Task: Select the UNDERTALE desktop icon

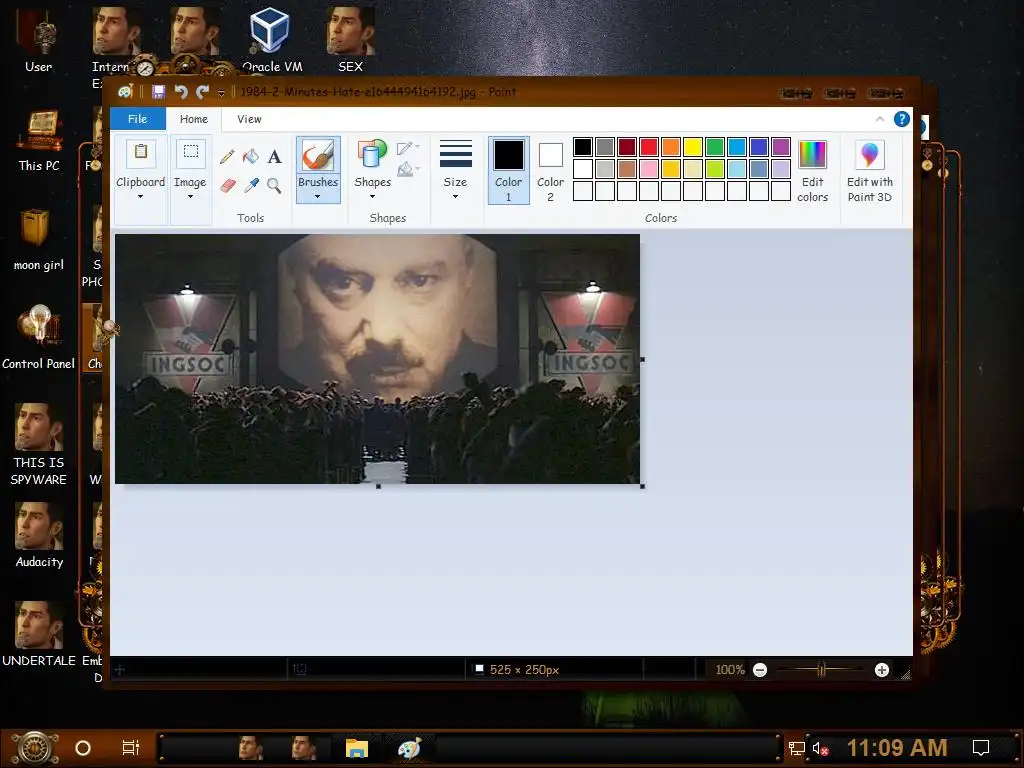Action: [x=39, y=634]
